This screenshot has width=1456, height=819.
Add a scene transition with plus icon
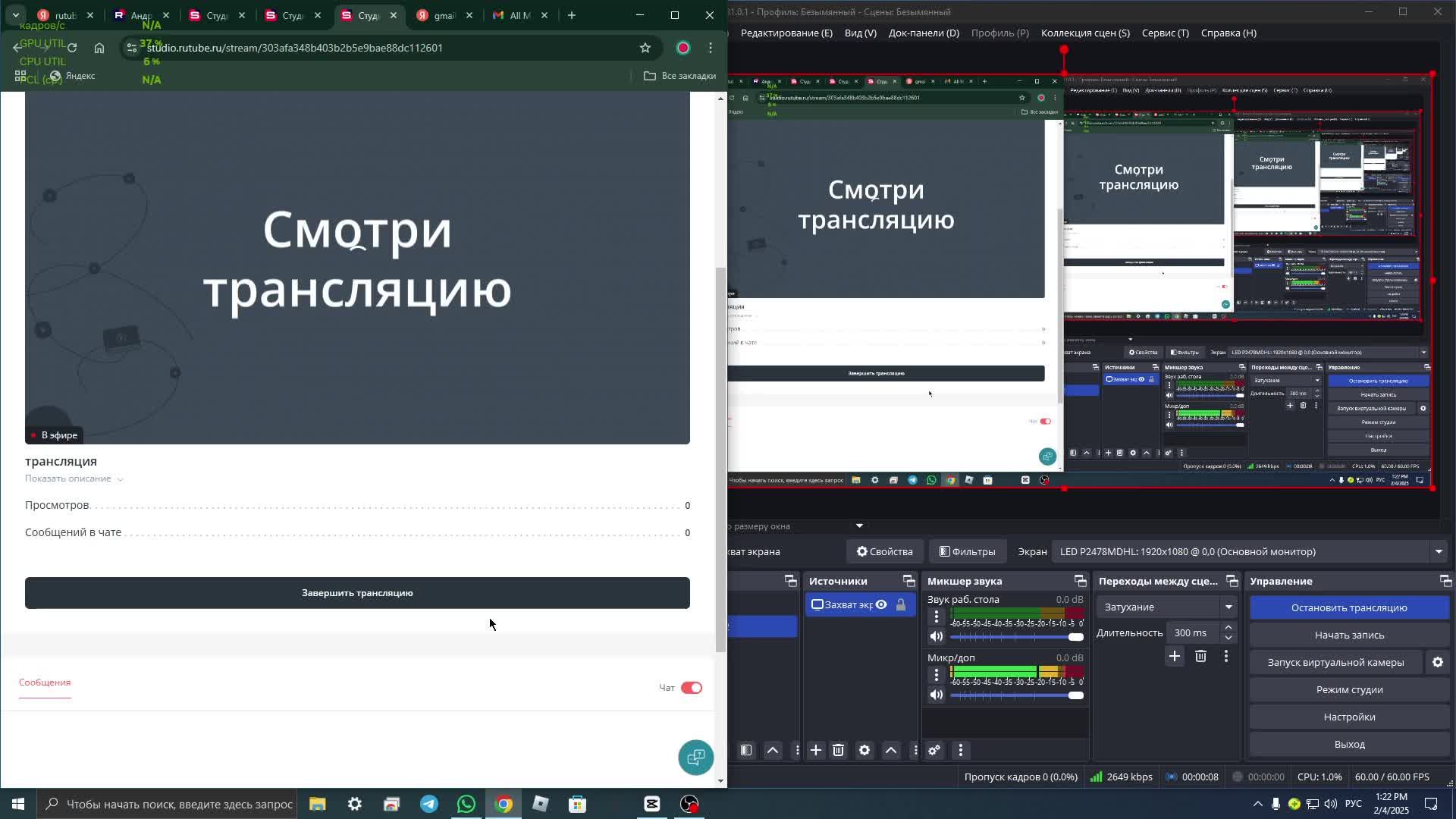(1175, 656)
